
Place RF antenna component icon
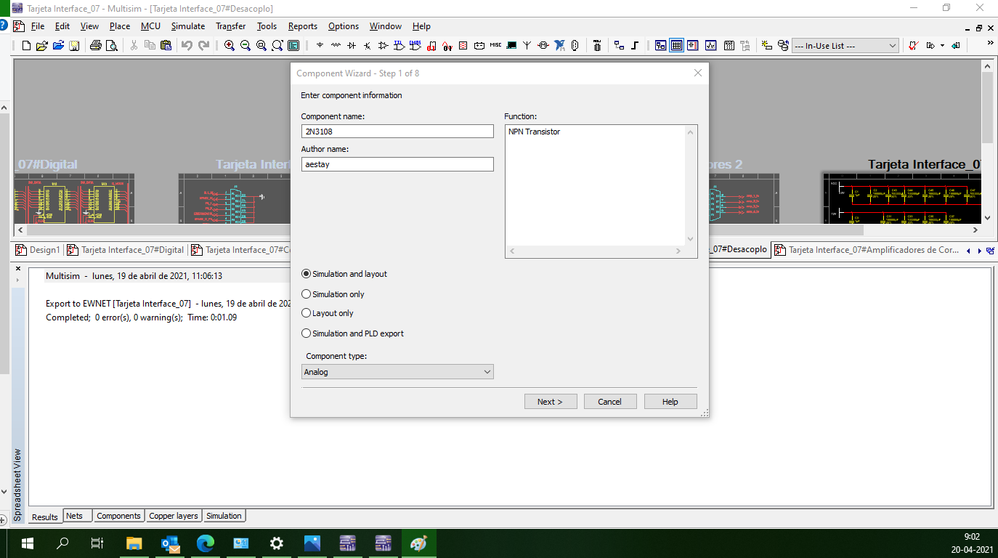527,45
